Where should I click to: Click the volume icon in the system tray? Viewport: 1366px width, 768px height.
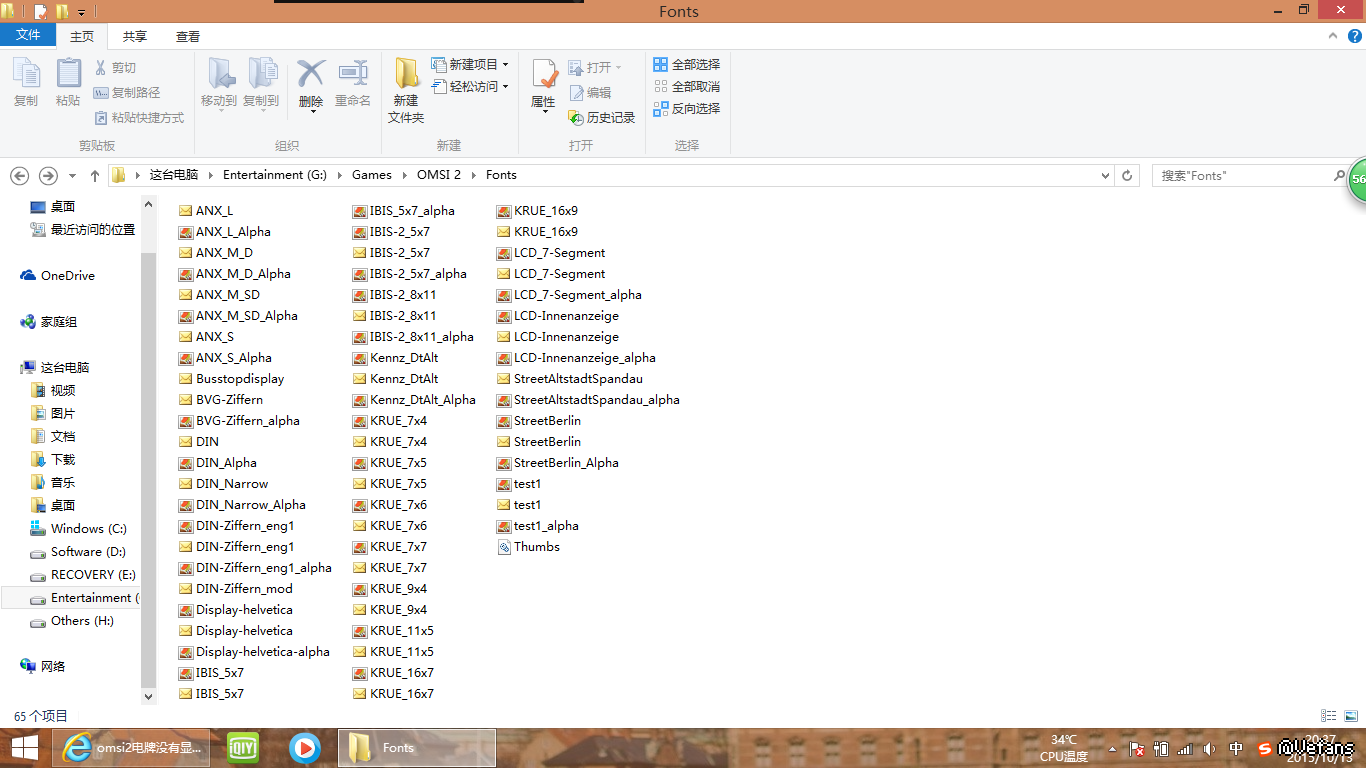[1210, 748]
